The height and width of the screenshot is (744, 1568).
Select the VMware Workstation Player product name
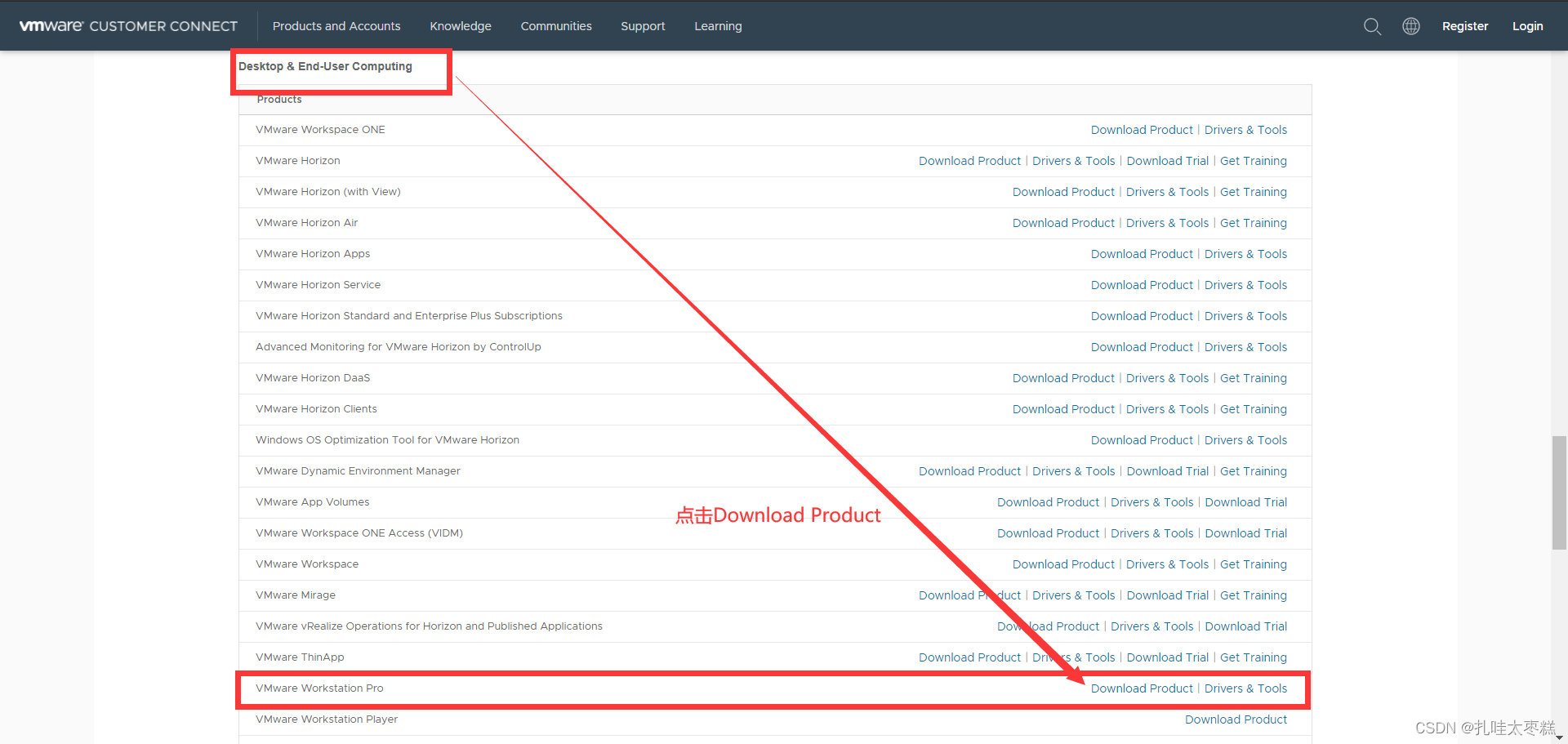click(x=327, y=719)
